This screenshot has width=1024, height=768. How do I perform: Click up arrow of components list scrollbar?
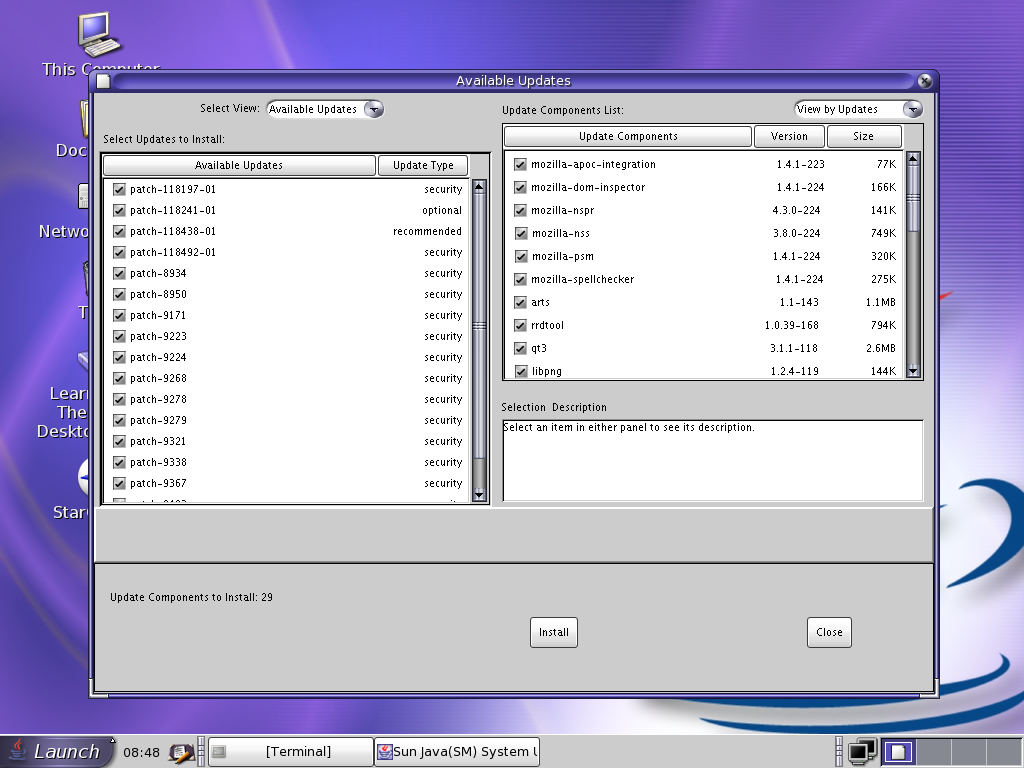[913, 159]
